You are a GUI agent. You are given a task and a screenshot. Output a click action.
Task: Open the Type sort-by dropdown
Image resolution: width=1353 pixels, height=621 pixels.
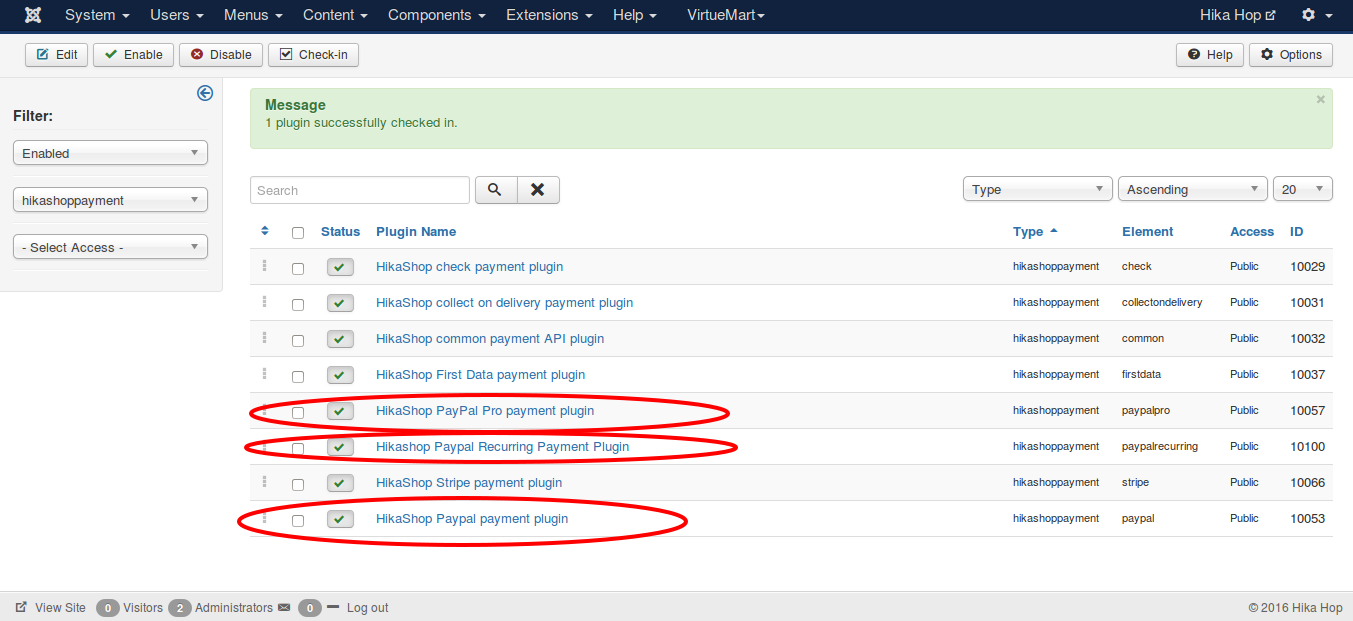point(1038,189)
